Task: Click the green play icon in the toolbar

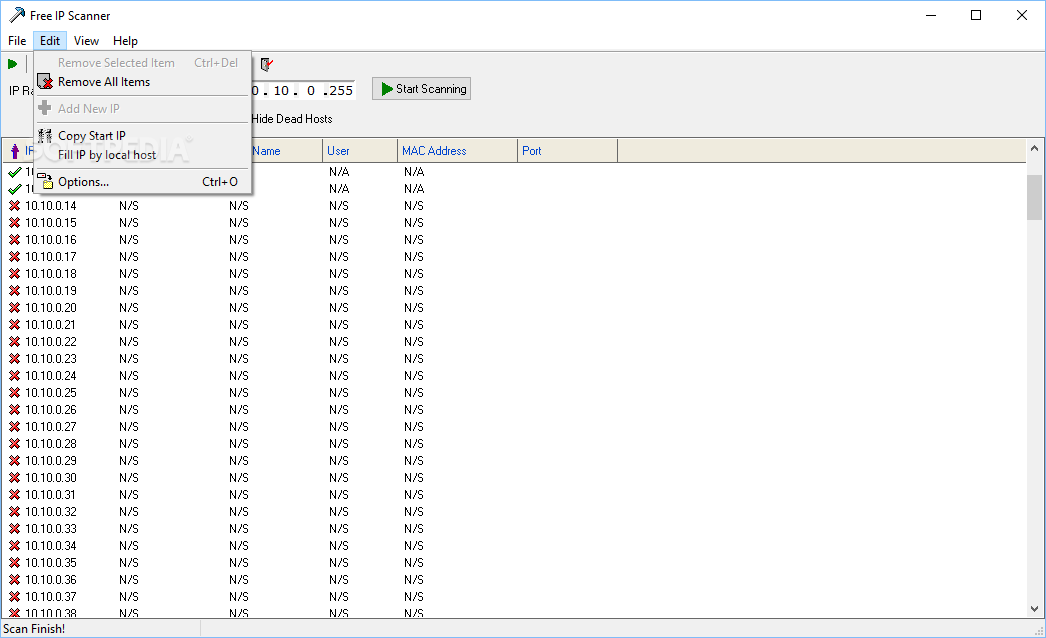Action: pos(12,64)
